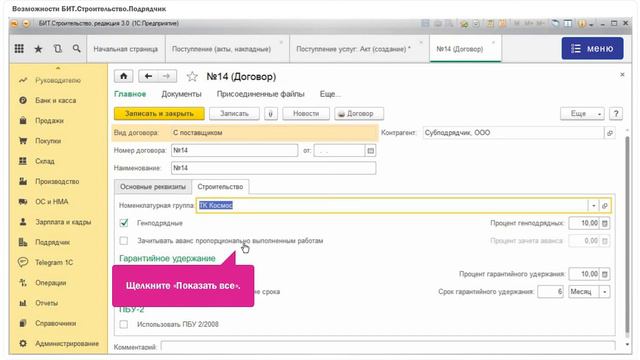Open title bar dropdown arrow near info
The width and height of the screenshot is (640, 360).
(591, 24)
